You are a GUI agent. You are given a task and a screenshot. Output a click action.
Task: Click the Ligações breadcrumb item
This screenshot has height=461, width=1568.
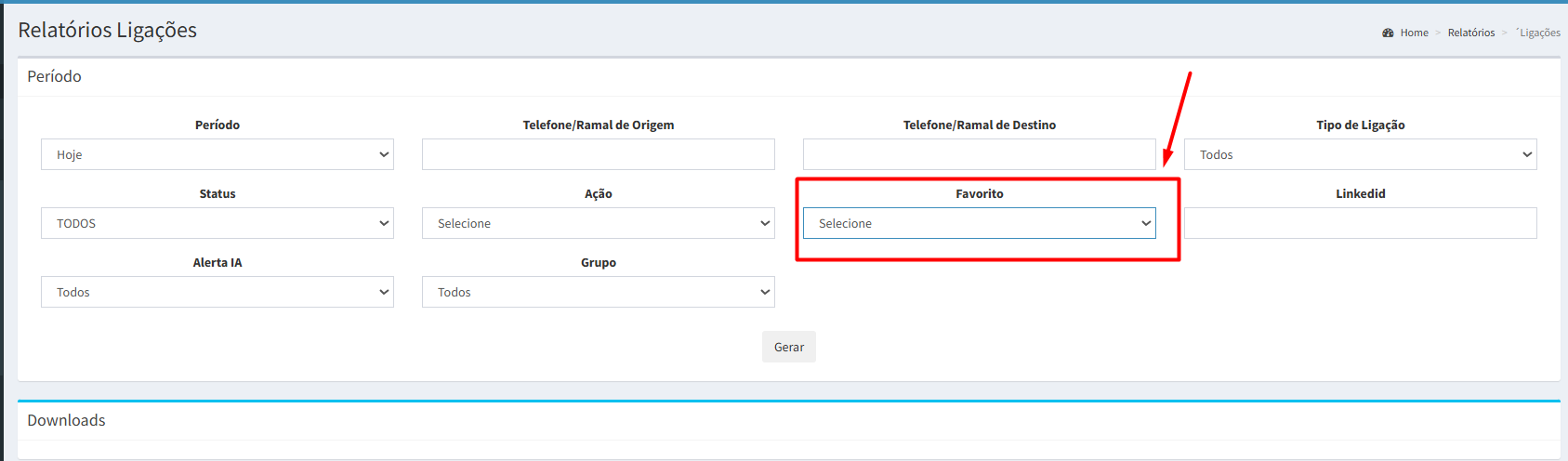pyautogui.click(x=1539, y=33)
